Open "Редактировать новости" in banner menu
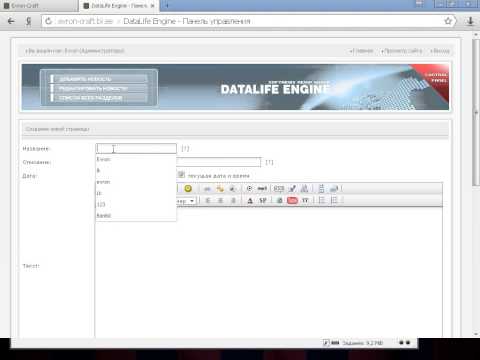The image size is (480, 360). coord(99,89)
